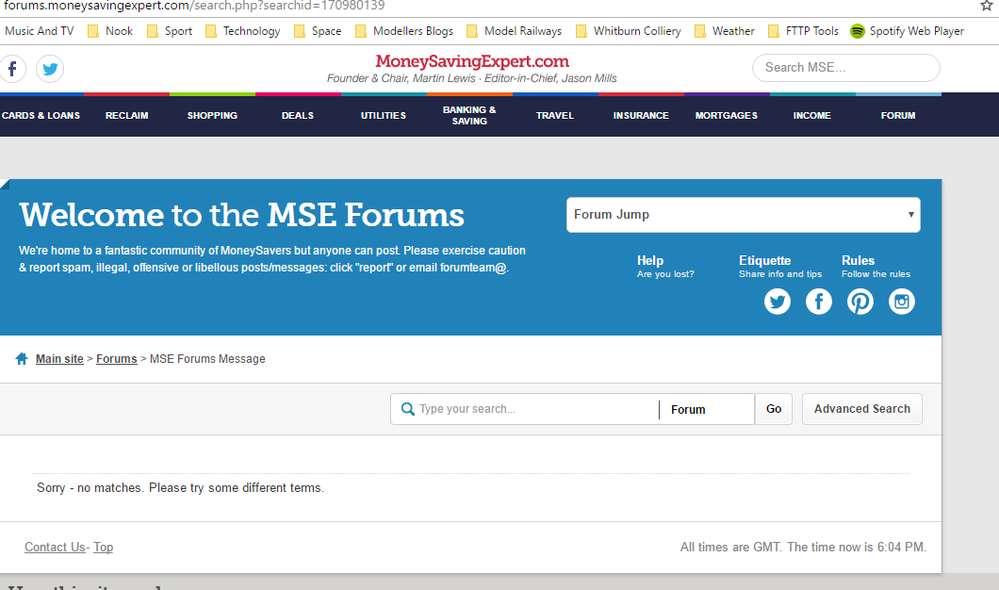This screenshot has height=590, width=999.
Task: Follow the Contact Us link
Action: [55, 547]
